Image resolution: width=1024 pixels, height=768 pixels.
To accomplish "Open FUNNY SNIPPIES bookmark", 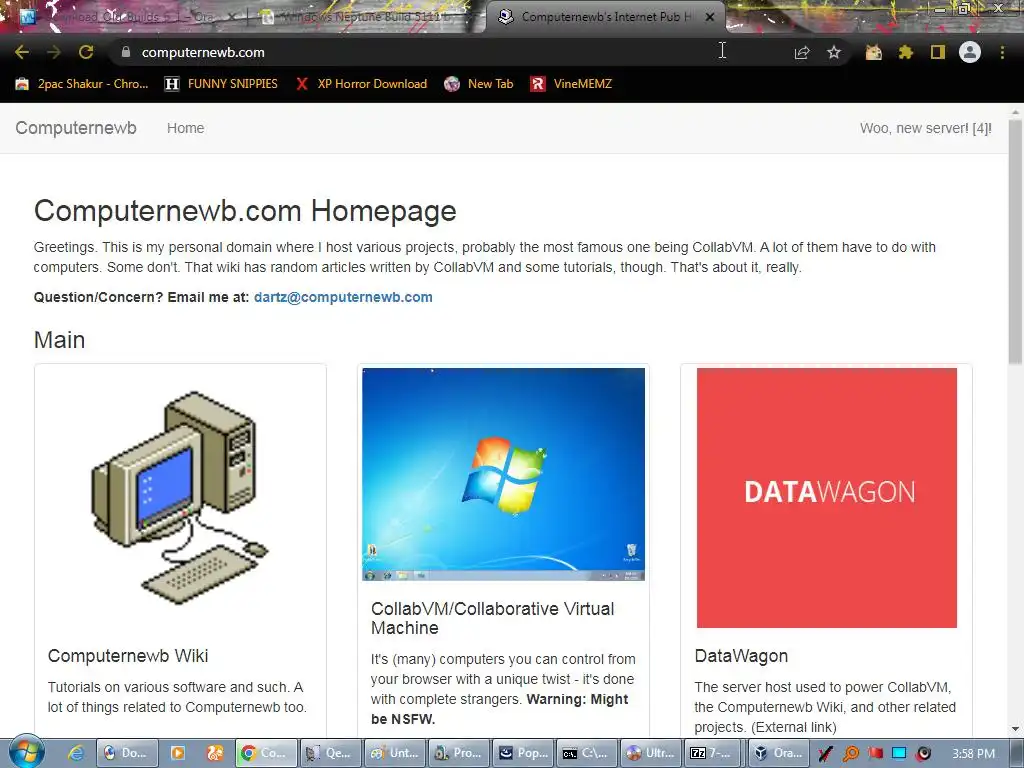I will [221, 84].
